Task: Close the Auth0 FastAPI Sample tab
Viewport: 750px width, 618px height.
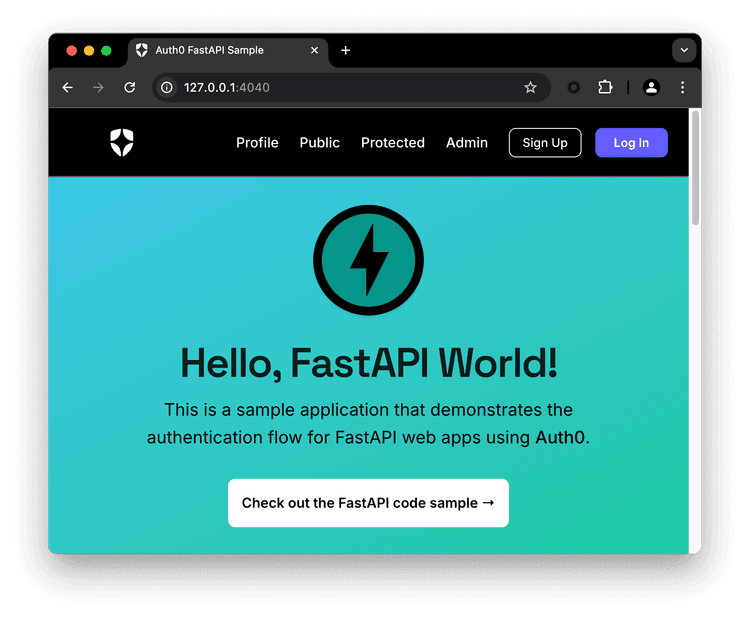Action: [x=314, y=50]
